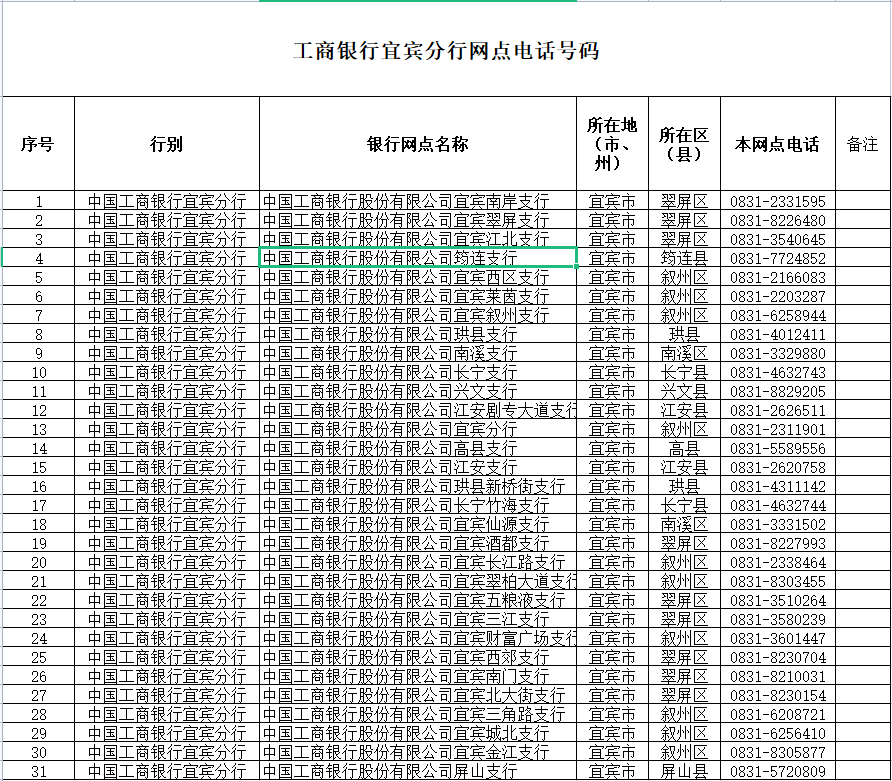The image size is (892, 781).
Task: Select phone number 0831-4311142
Action: click(778, 486)
